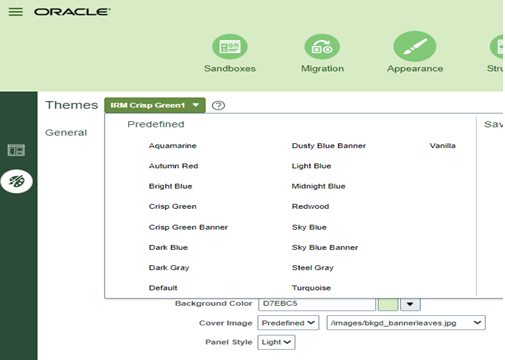Click the Themes help question mark icon
505x360 pixels.
coord(218,106)
